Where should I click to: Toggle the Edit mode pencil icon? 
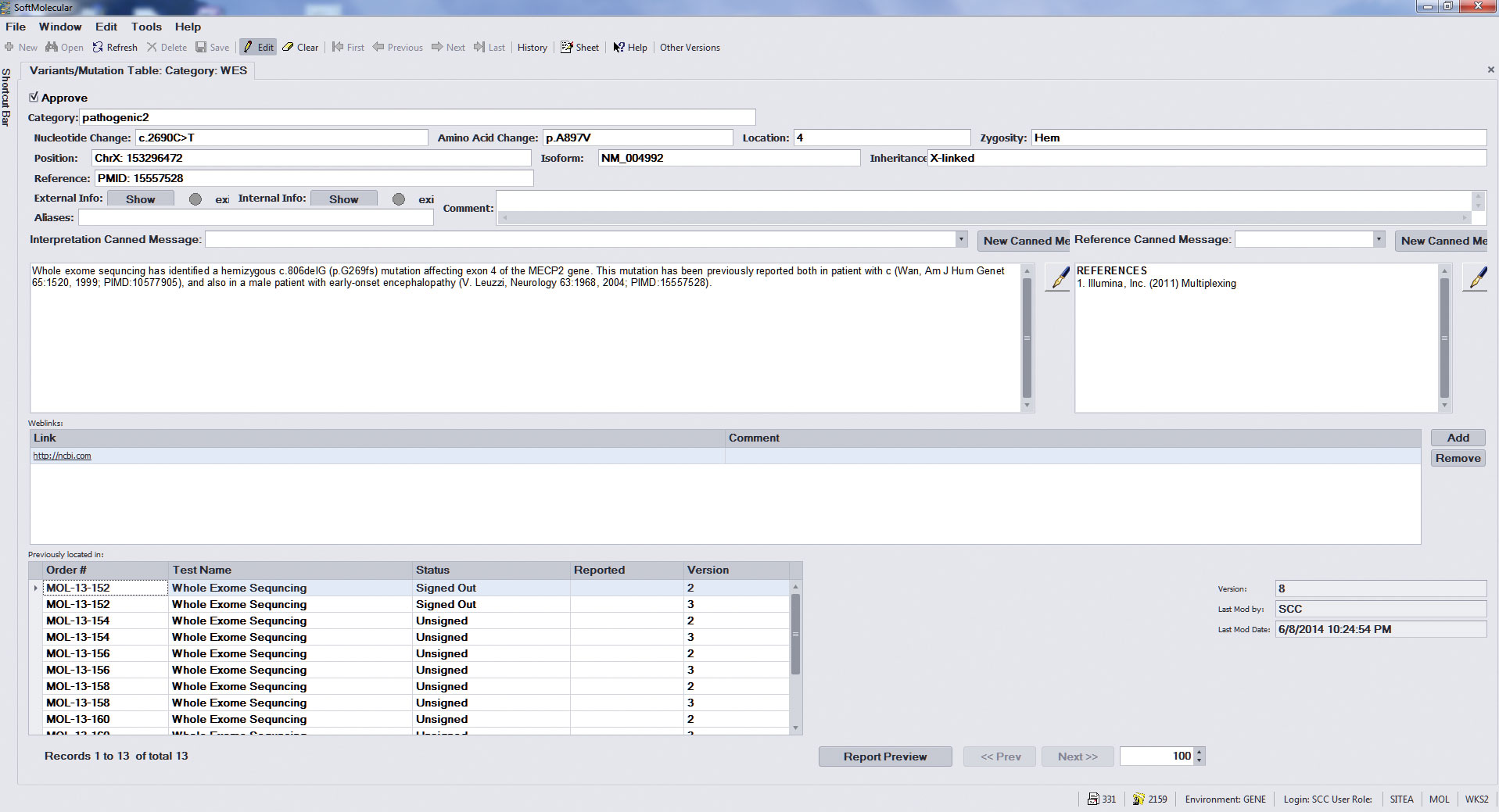point(248,48)
